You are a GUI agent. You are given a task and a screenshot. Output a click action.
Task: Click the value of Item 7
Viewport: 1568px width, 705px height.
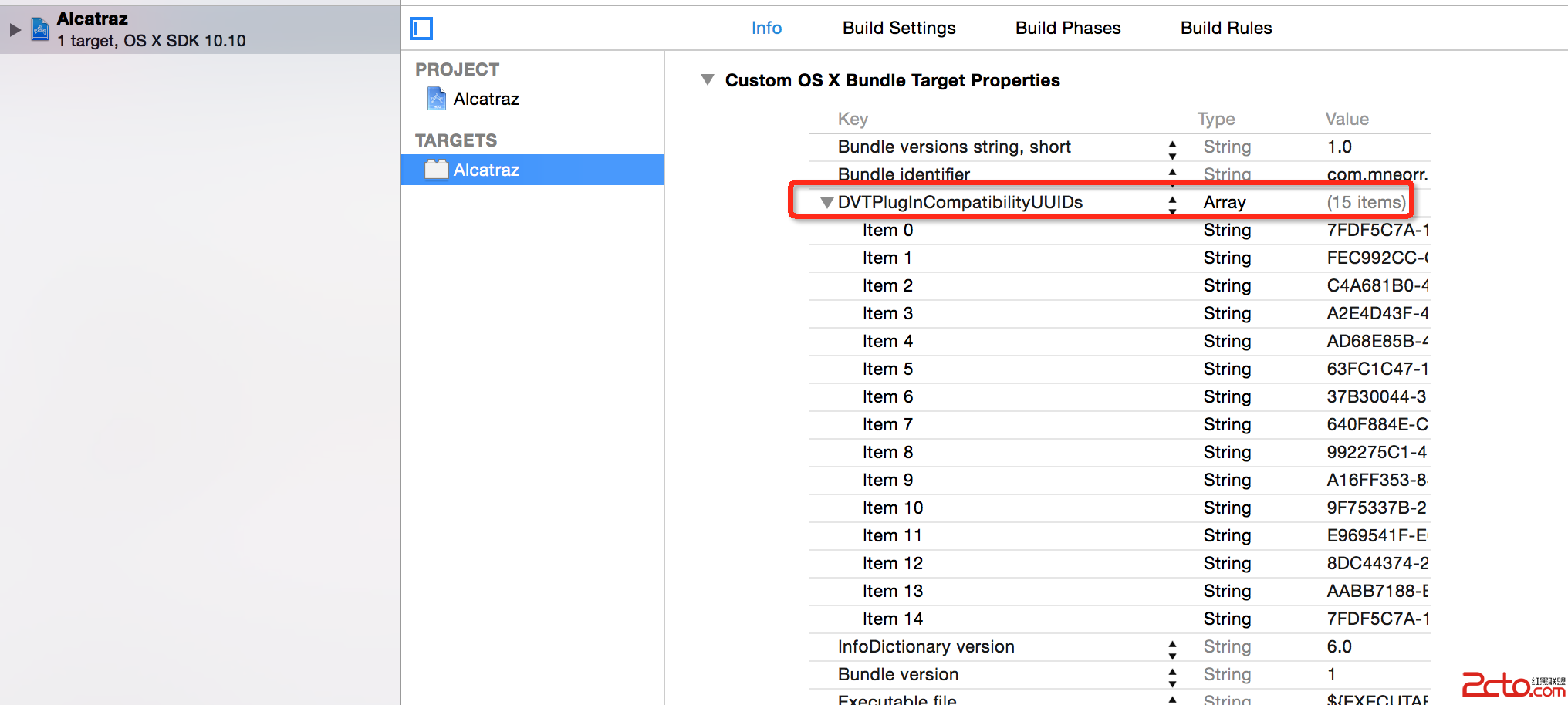(1377, 424)
